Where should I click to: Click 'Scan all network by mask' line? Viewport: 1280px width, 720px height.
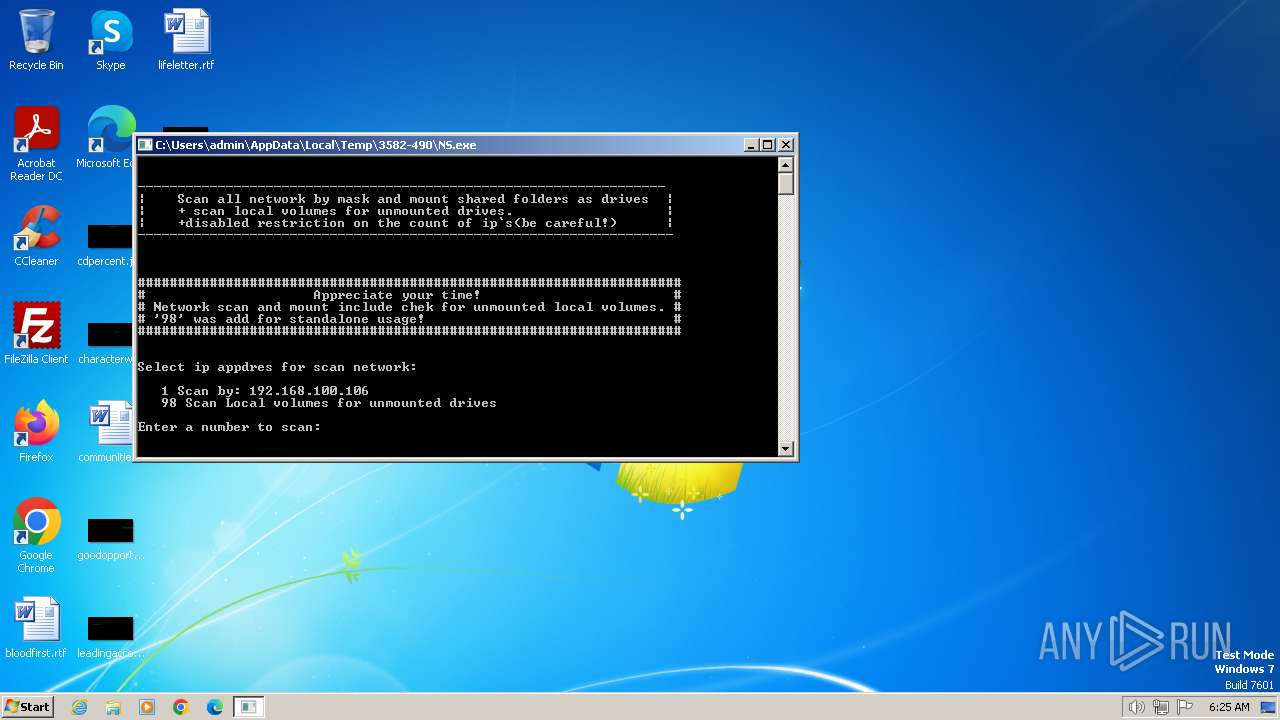click(413, 199)
